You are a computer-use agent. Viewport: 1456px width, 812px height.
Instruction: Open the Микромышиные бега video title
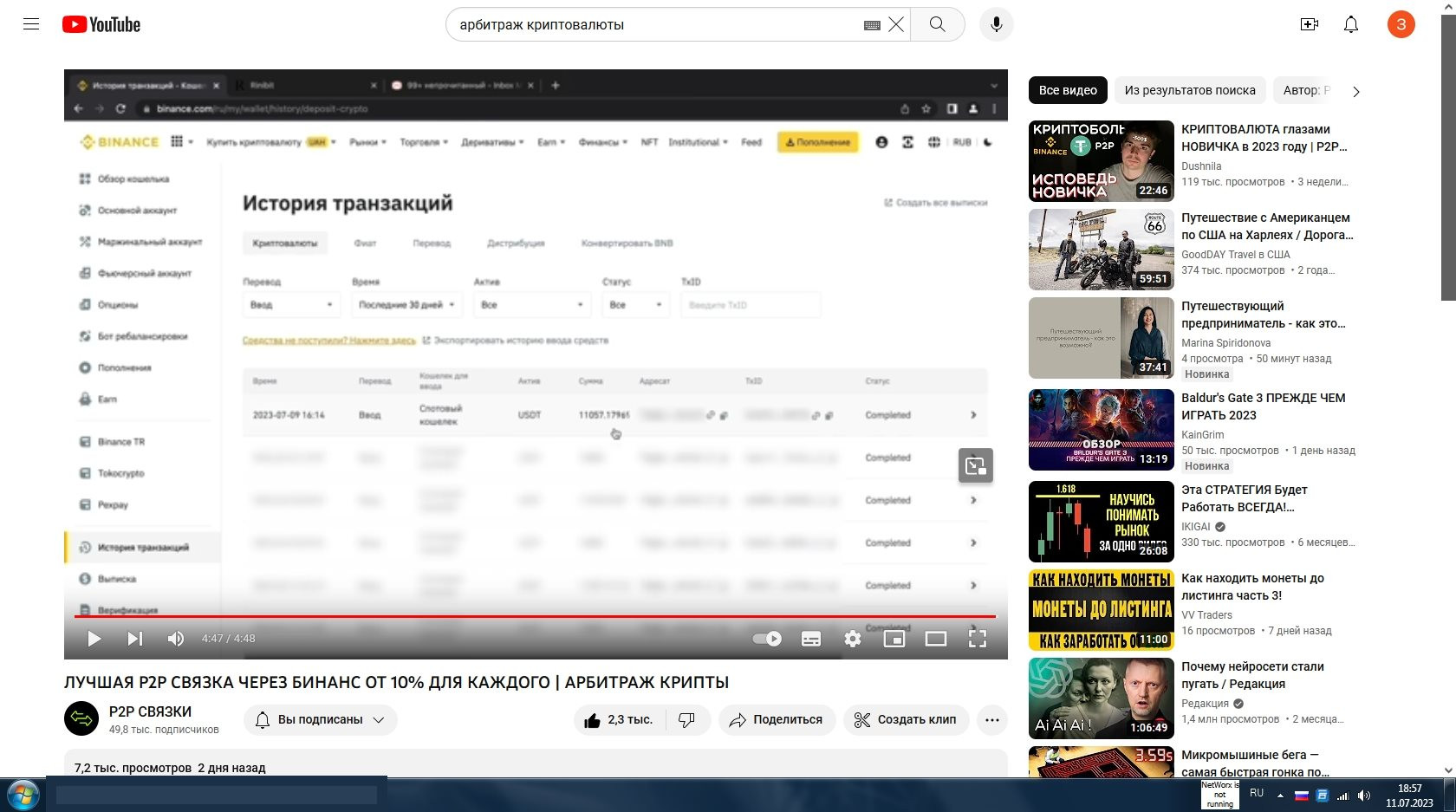point(1256,763)
